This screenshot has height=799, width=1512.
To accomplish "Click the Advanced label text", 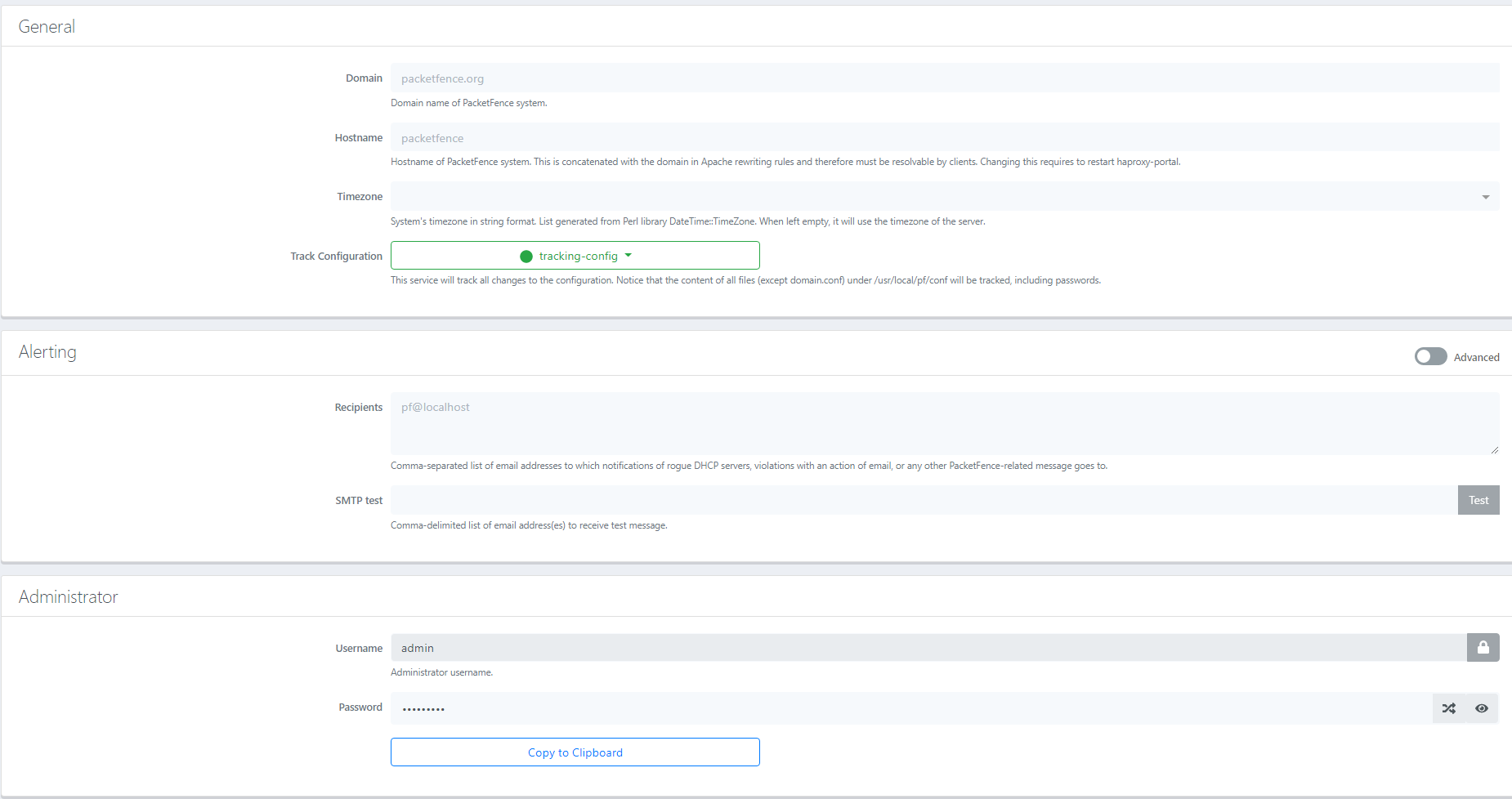I will [x=1476, y=358].
